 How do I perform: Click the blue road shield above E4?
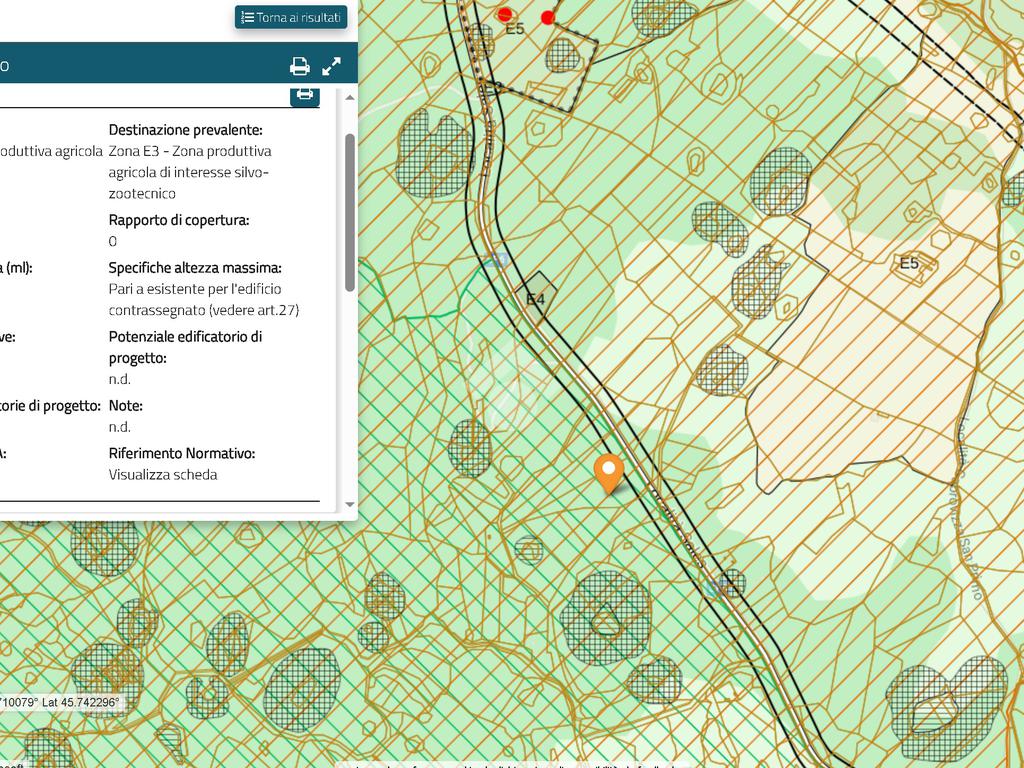[x=500, y=260]
